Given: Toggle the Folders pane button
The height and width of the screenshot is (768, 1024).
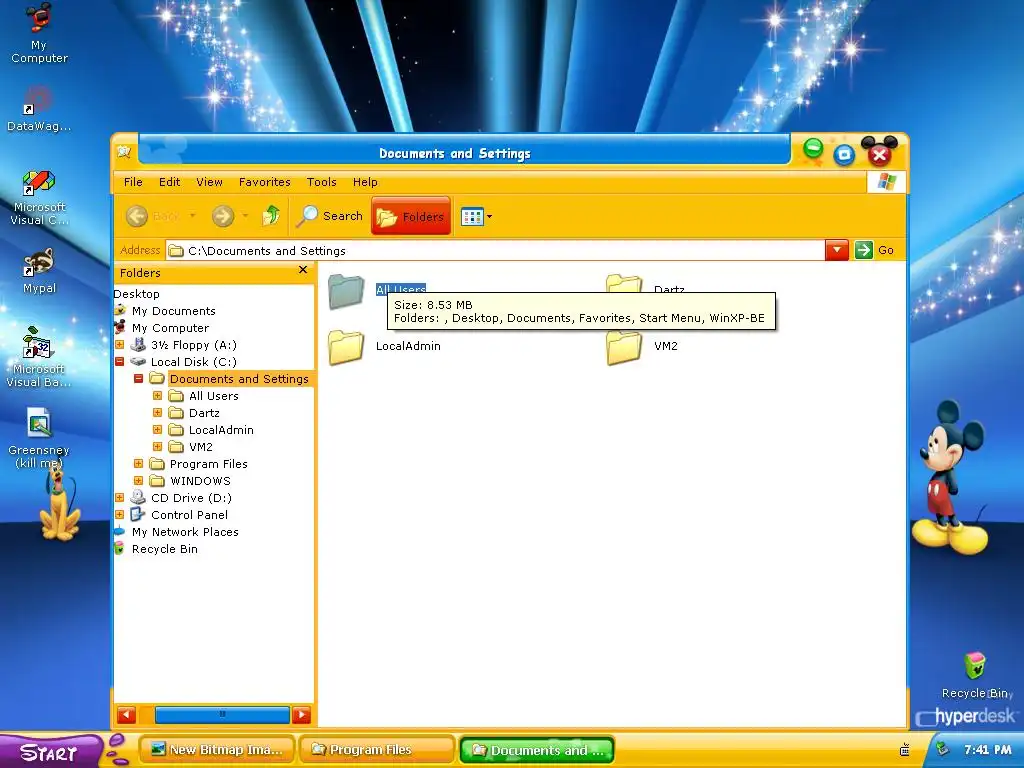Looking at the screenshot, I should (x=411, y=216).
